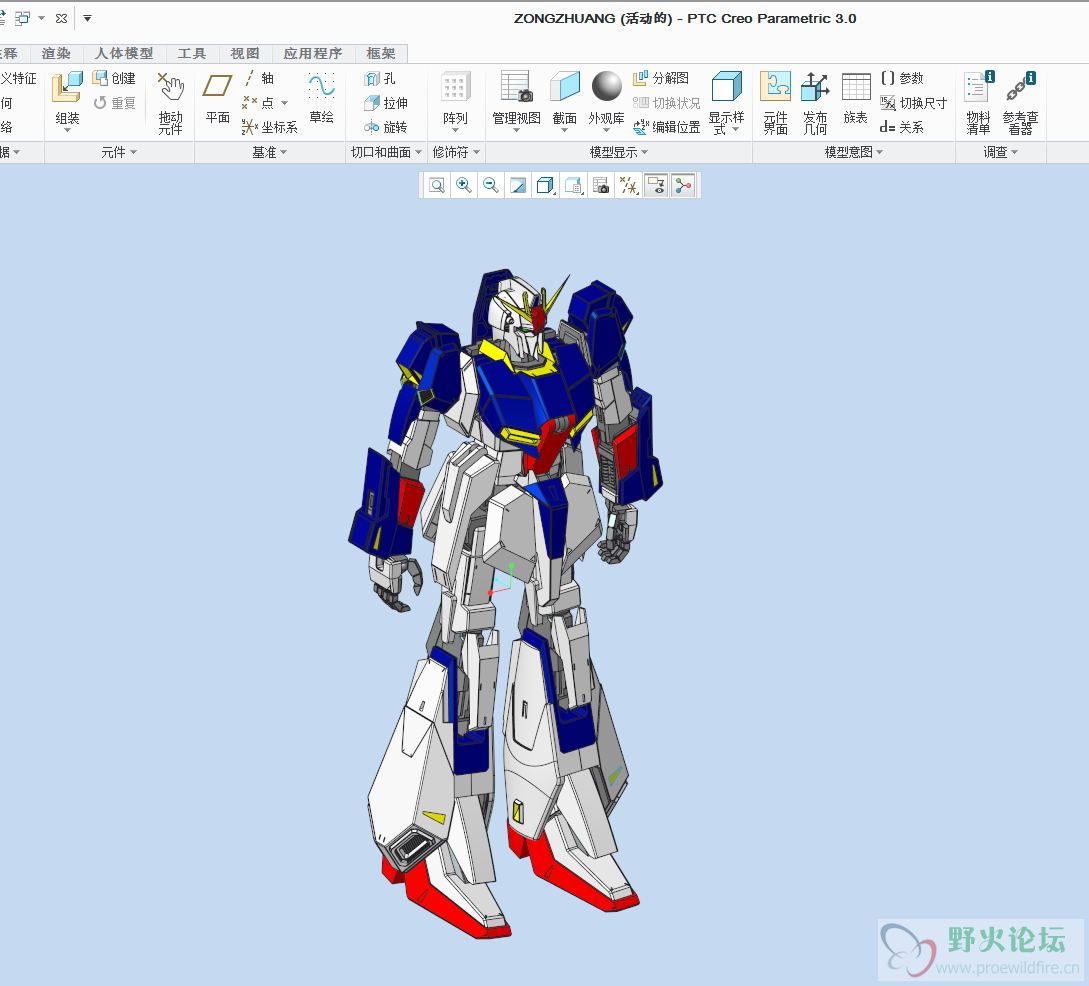This screenshot has width=1089, height=986.
Task: Click the 创建 (Create) component button
Action: point(115,78)
